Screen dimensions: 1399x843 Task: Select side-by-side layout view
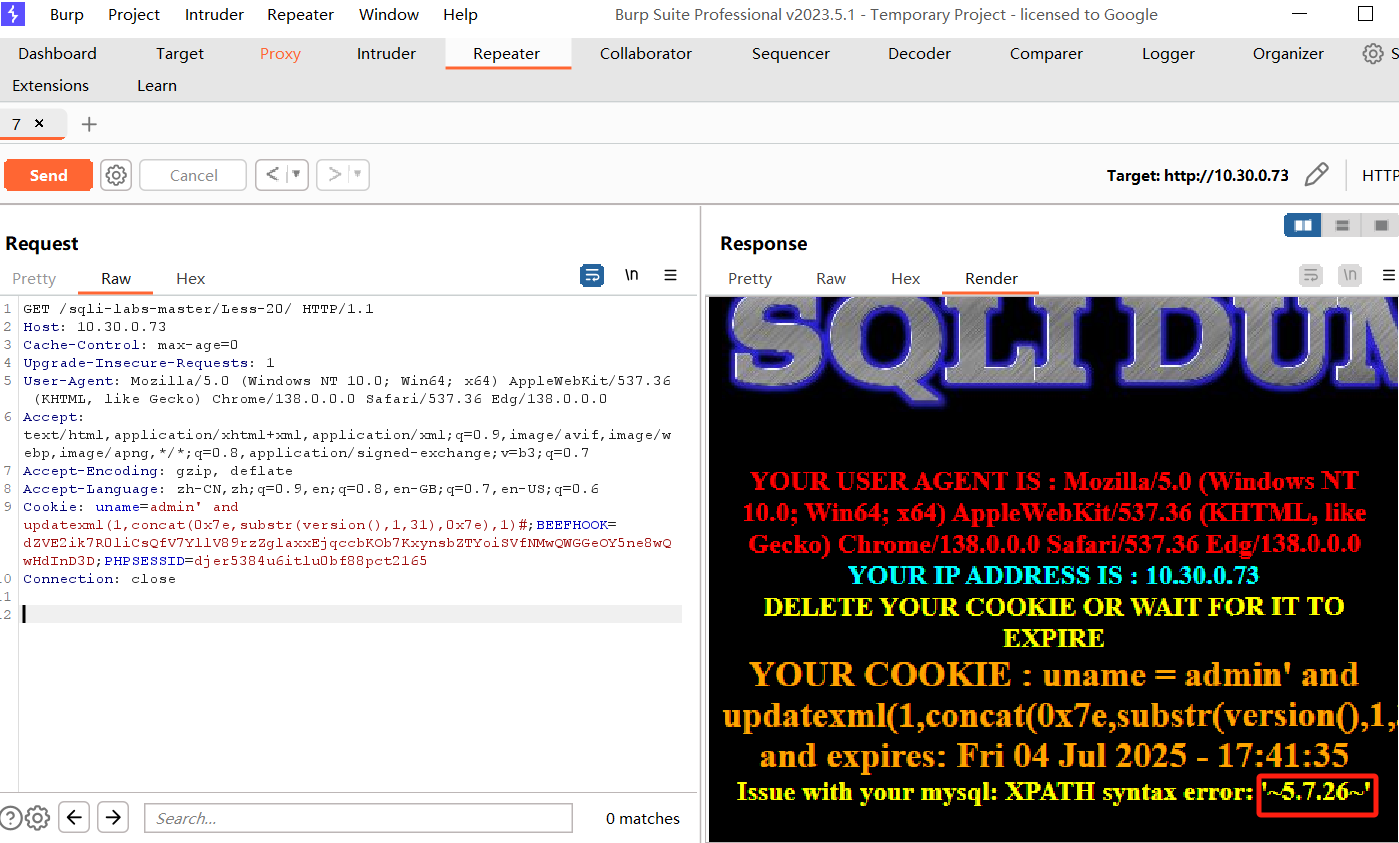(1303, 225)
